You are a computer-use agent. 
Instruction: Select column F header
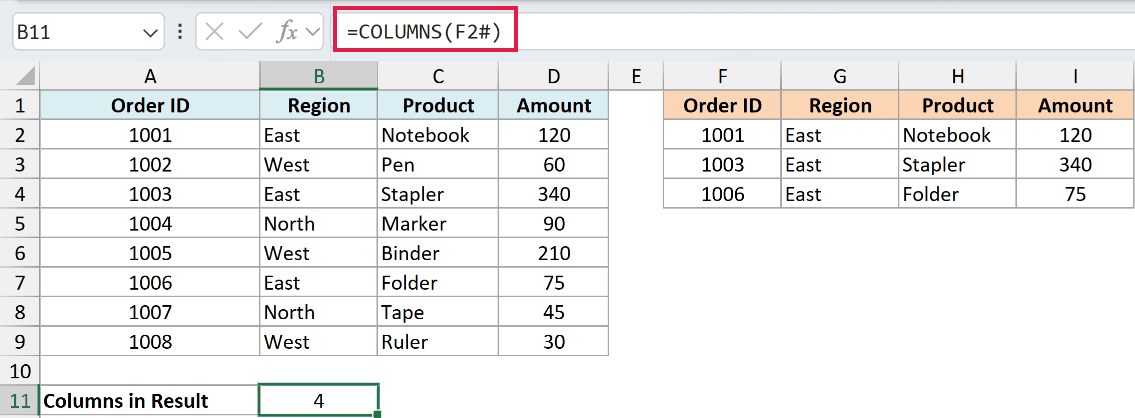click(722, 76)
